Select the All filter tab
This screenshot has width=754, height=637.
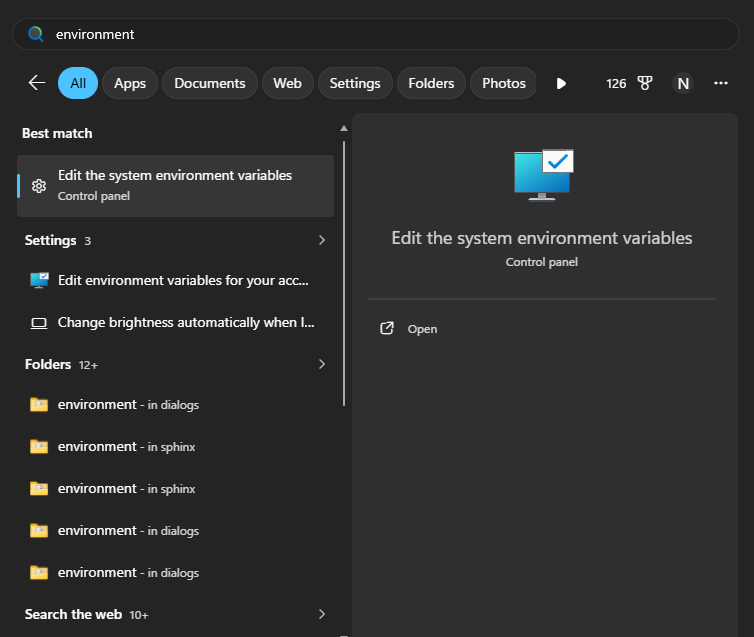[x=78, y=83]
